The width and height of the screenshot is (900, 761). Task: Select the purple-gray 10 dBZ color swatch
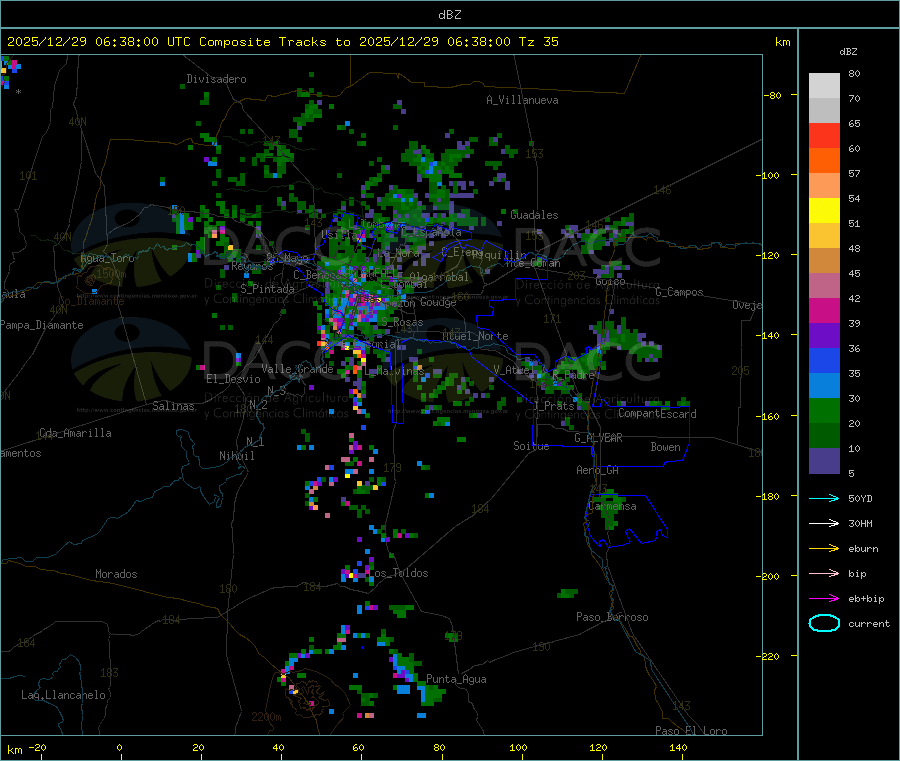[x=824, y=461]
